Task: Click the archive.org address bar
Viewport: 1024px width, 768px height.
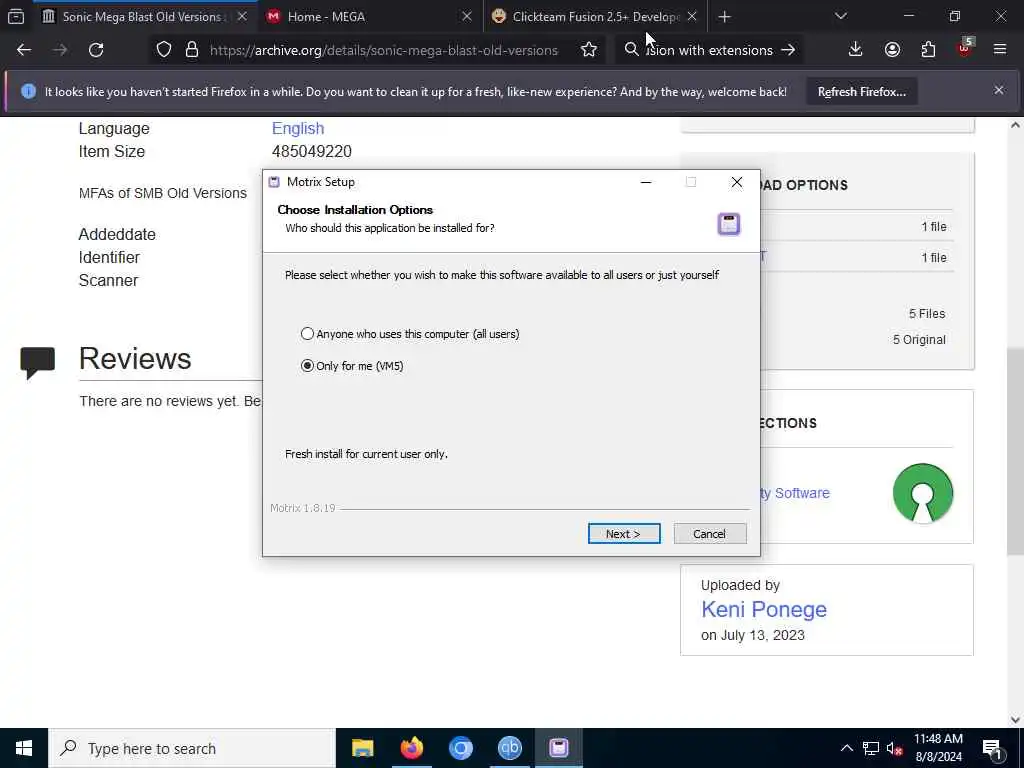Action: pos(383,50)
